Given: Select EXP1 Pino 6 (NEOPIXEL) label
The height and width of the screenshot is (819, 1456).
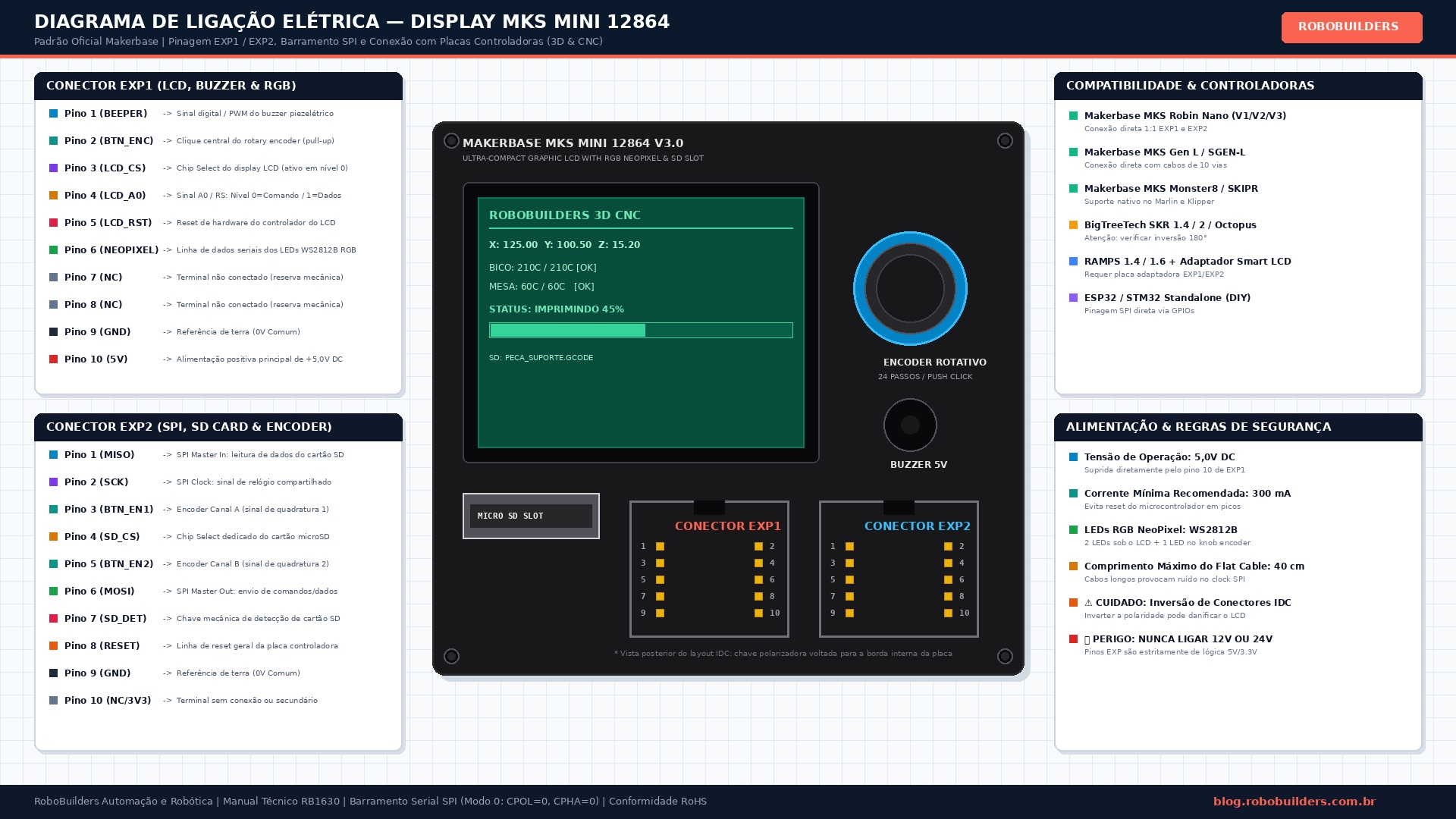Looking at the screenshot, I should [x=111, y=250].
